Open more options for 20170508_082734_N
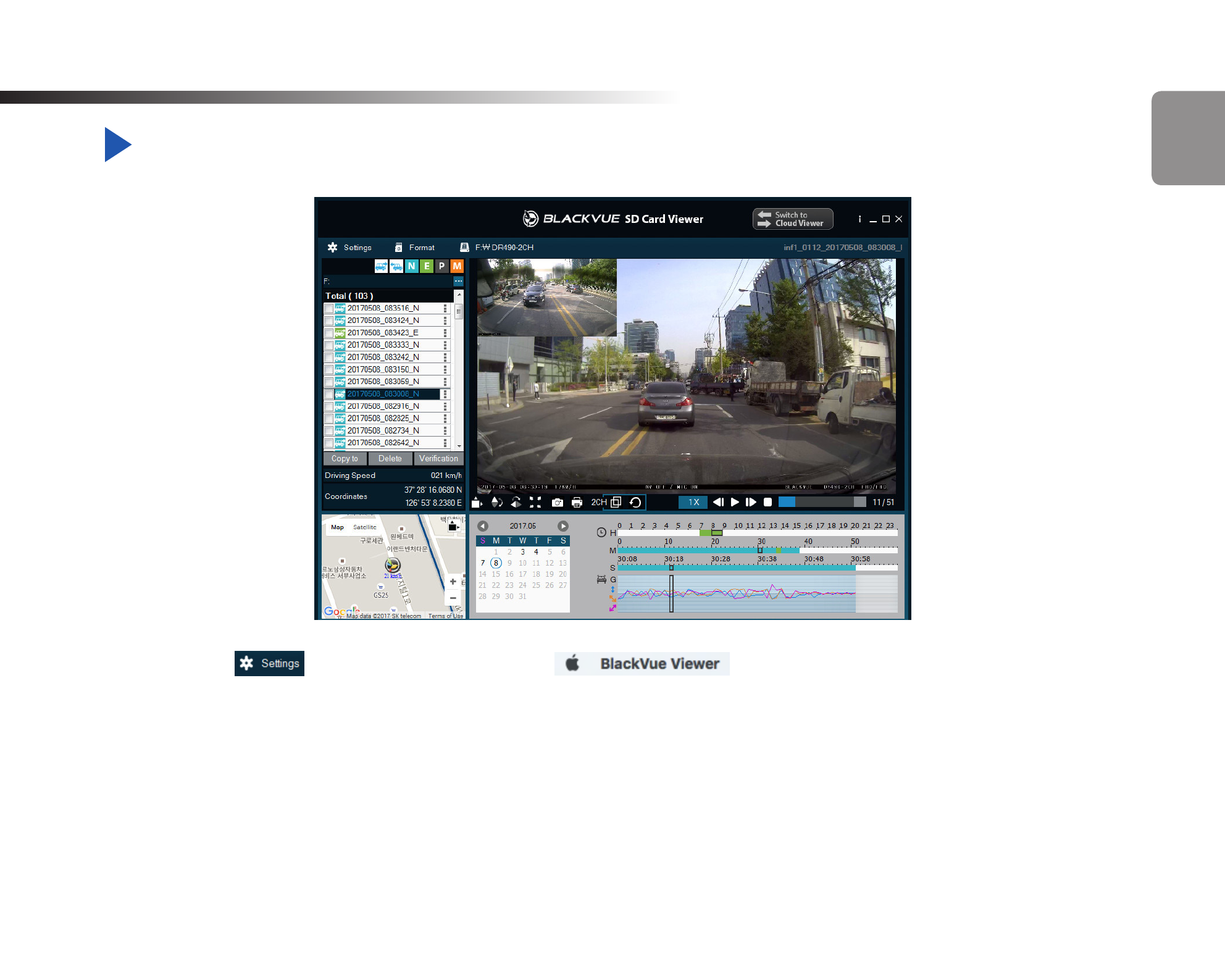The image size is (1225, 980). [445, 430]
